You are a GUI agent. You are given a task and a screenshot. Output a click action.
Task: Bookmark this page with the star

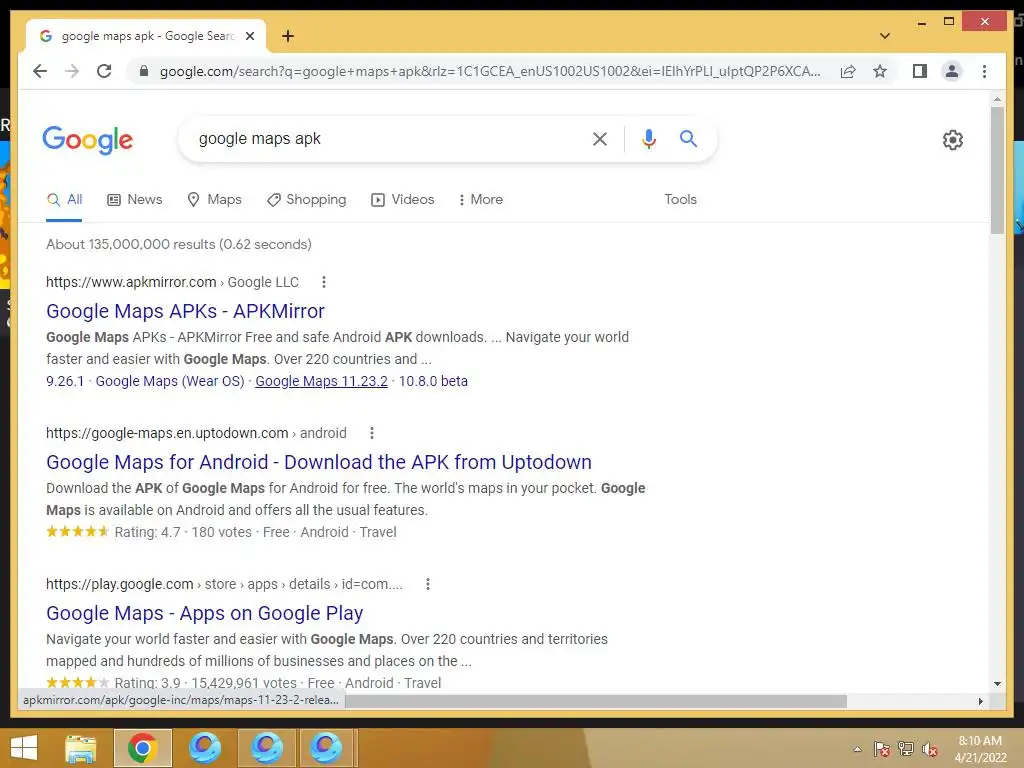[x=880, y=71]
